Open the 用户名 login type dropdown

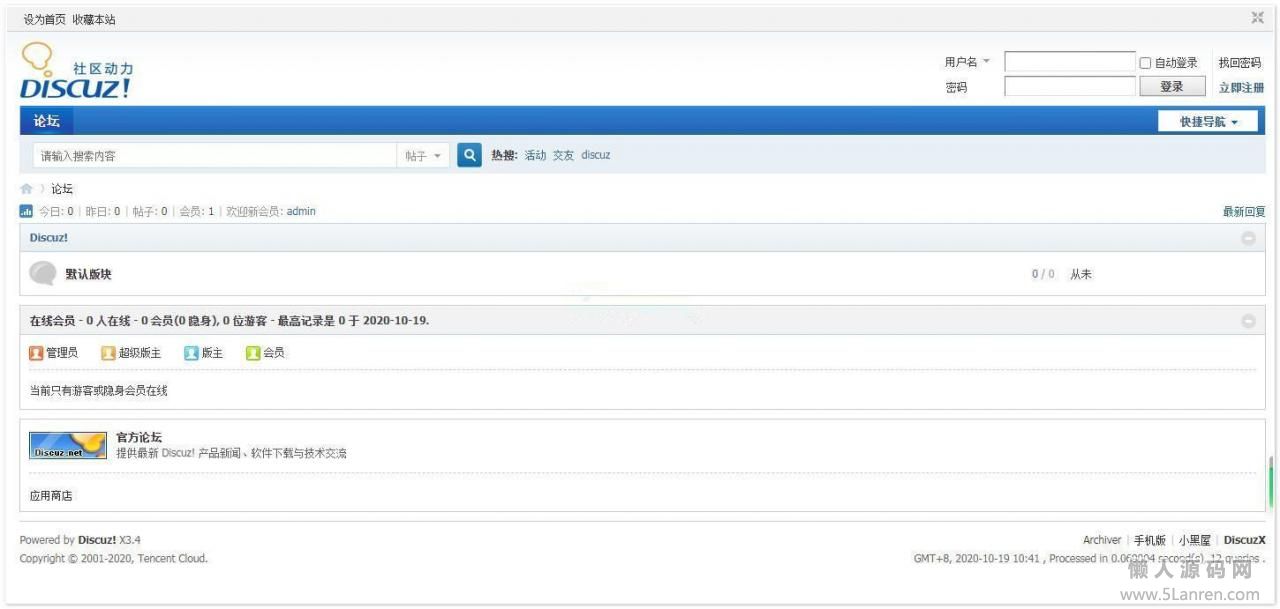coord(967,62)
